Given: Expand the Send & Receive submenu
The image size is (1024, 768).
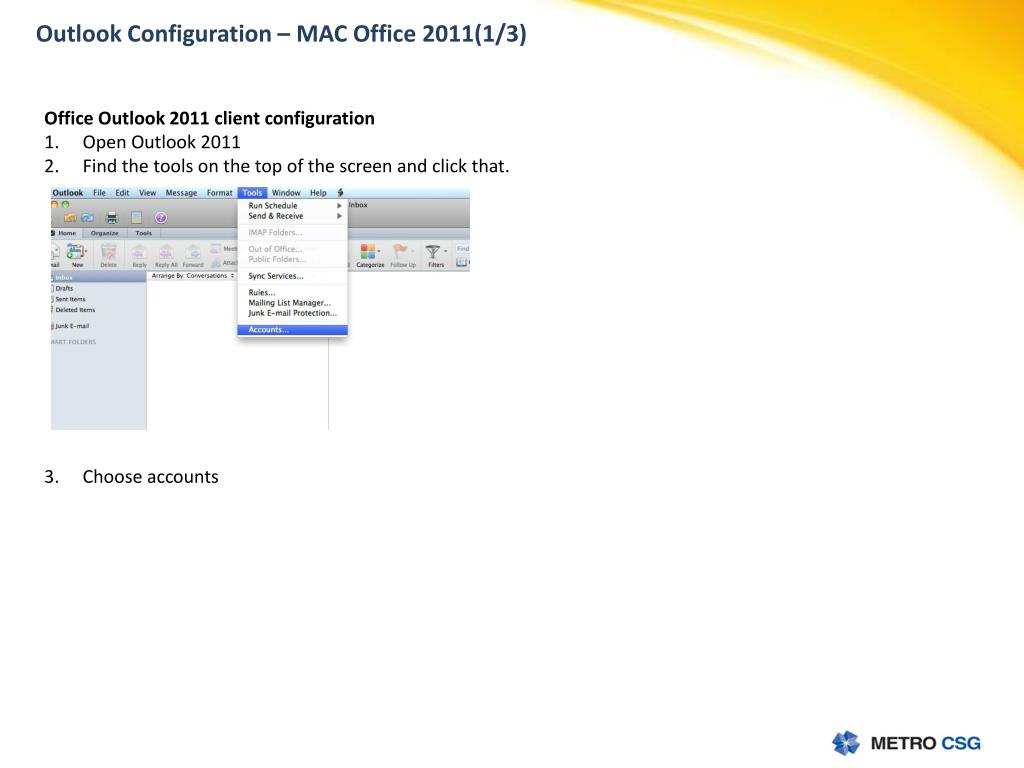Looking at the screenshot, I should [293, 216].
